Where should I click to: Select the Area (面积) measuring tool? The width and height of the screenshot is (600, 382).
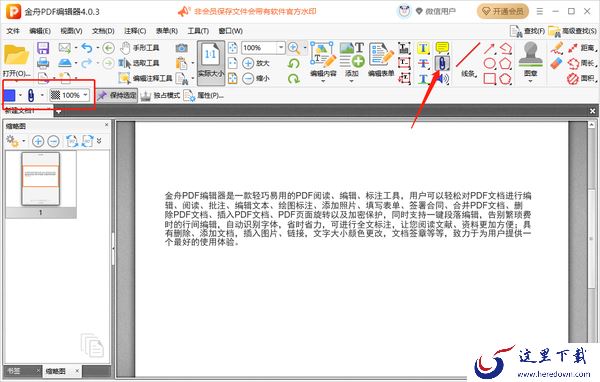point(582,78)
